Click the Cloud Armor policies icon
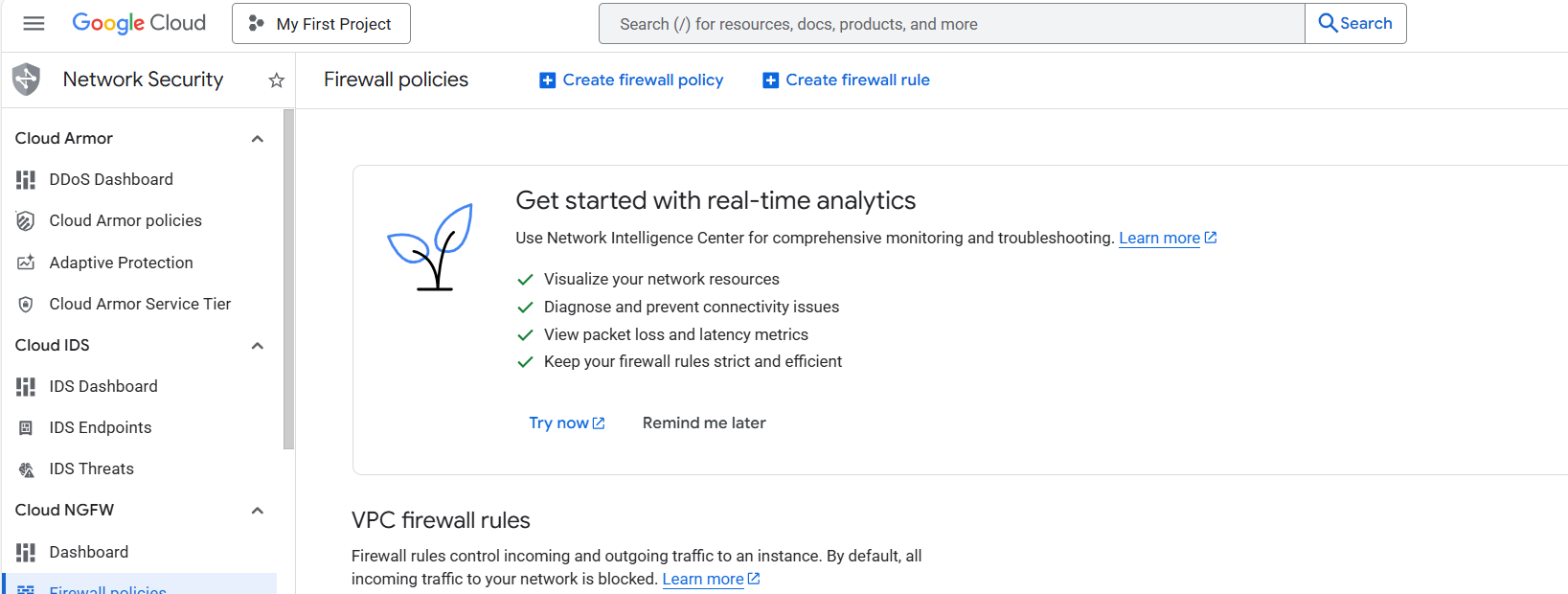This screenshot has height=594, width=1568. click(x=26, y=221)
